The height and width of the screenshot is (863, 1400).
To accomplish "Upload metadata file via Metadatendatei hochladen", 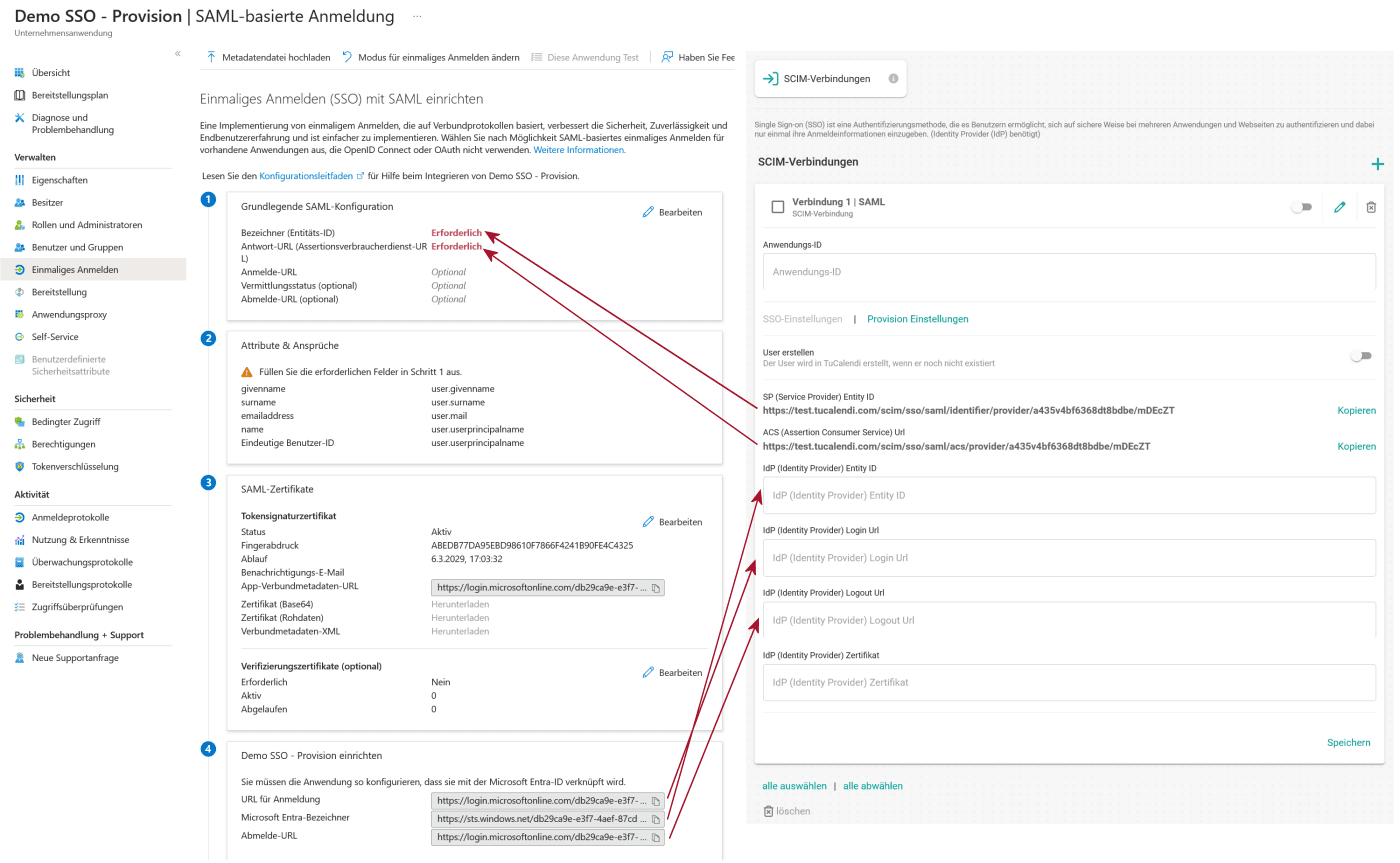I will (268, 57).
